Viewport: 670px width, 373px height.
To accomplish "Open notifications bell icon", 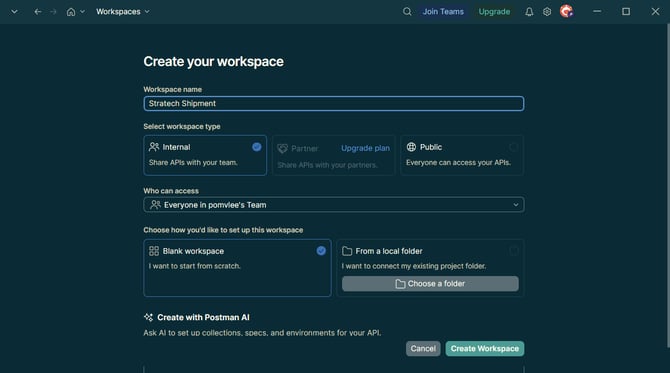I will coord(529,12).
